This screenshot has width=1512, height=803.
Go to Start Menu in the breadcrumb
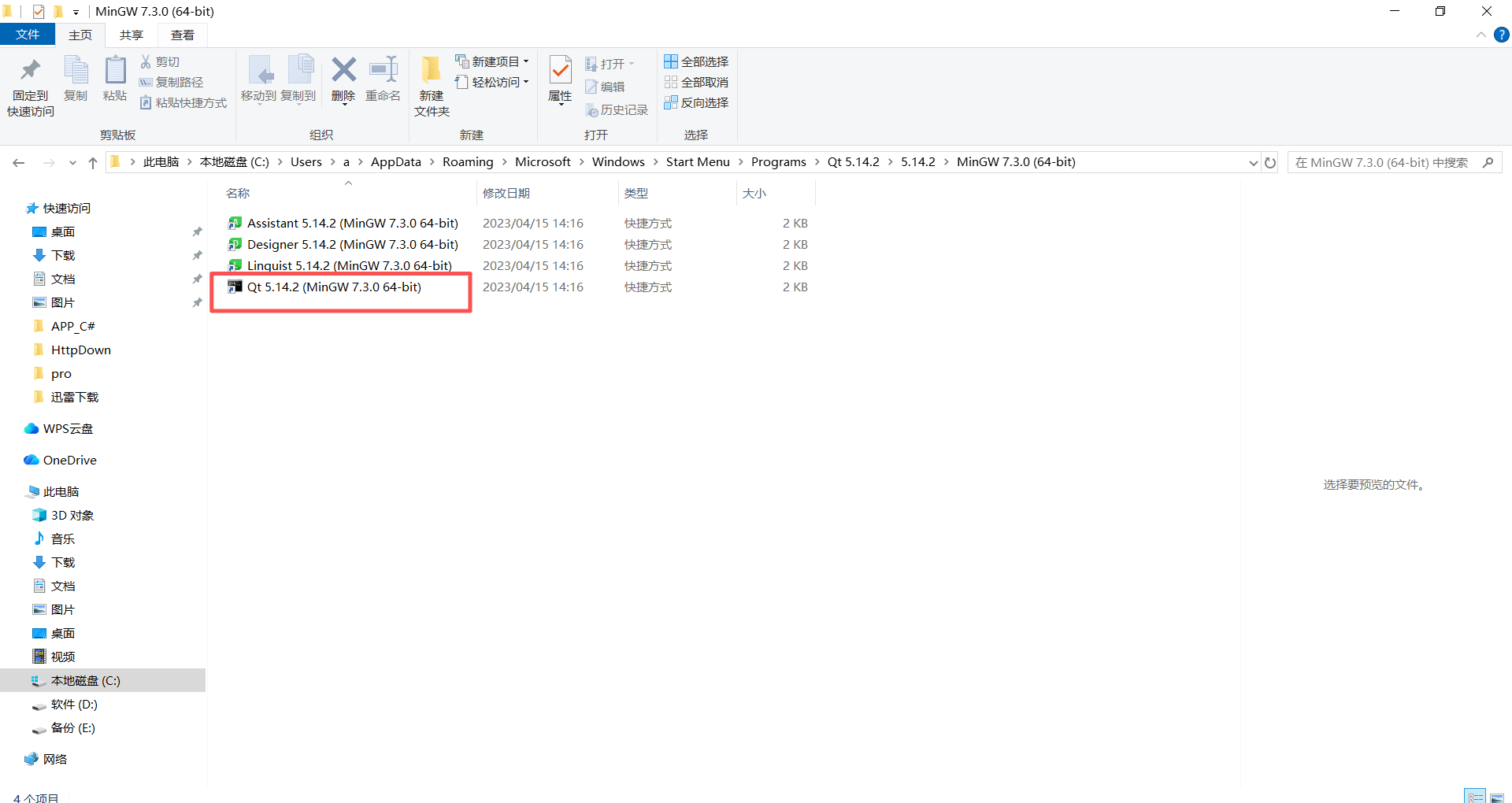point(698,162)
